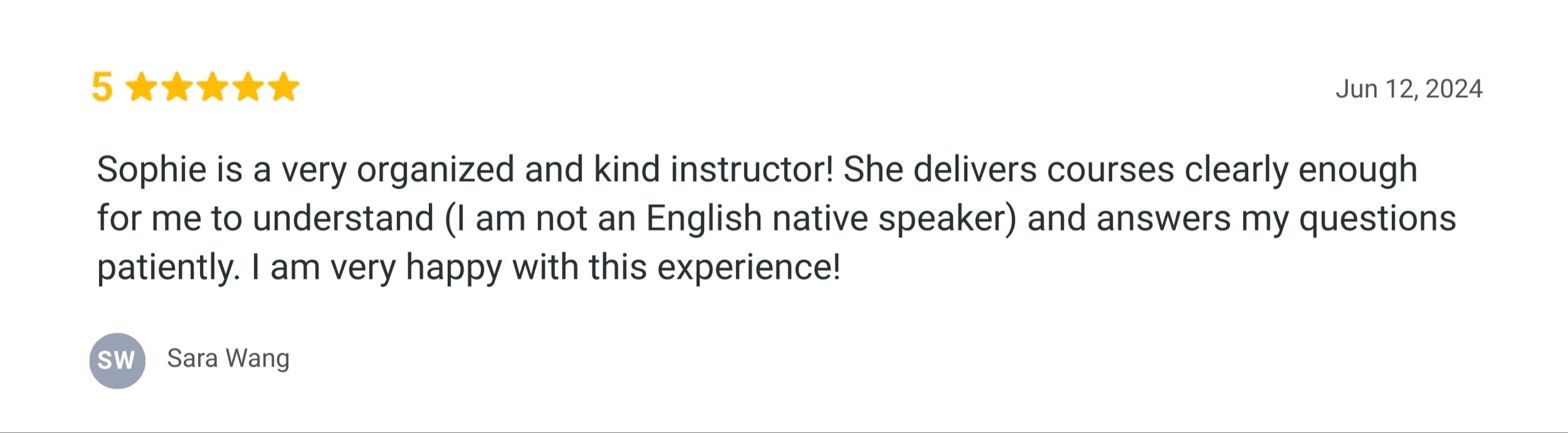Click the second yellow rating star

point(177,87)
